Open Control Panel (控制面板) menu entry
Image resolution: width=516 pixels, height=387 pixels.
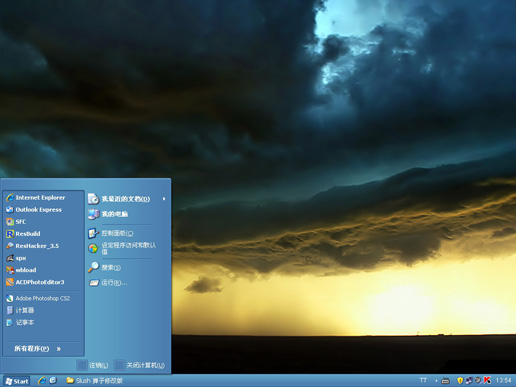(x=111, y=233)
